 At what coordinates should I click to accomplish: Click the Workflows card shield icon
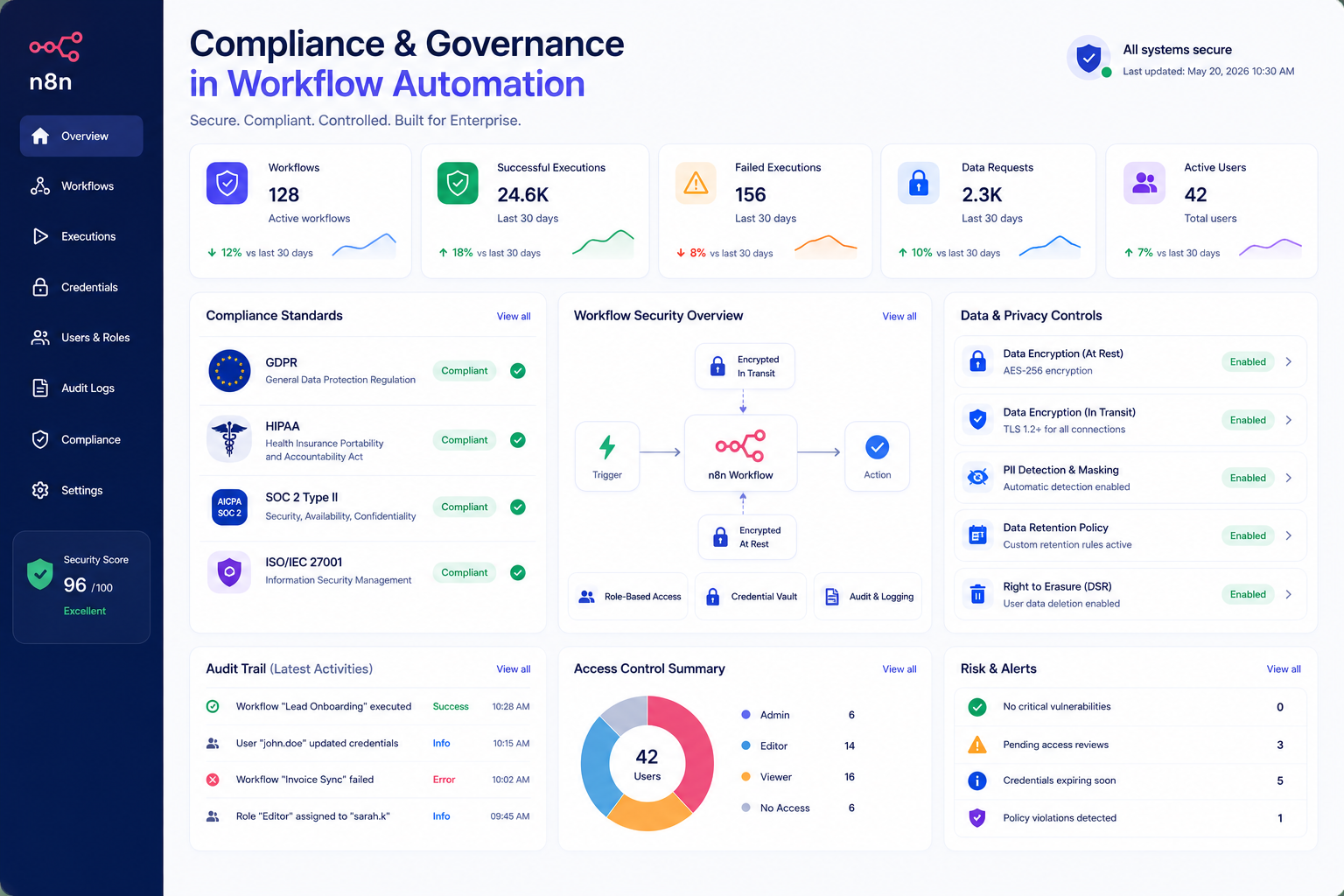pos(227,183)
